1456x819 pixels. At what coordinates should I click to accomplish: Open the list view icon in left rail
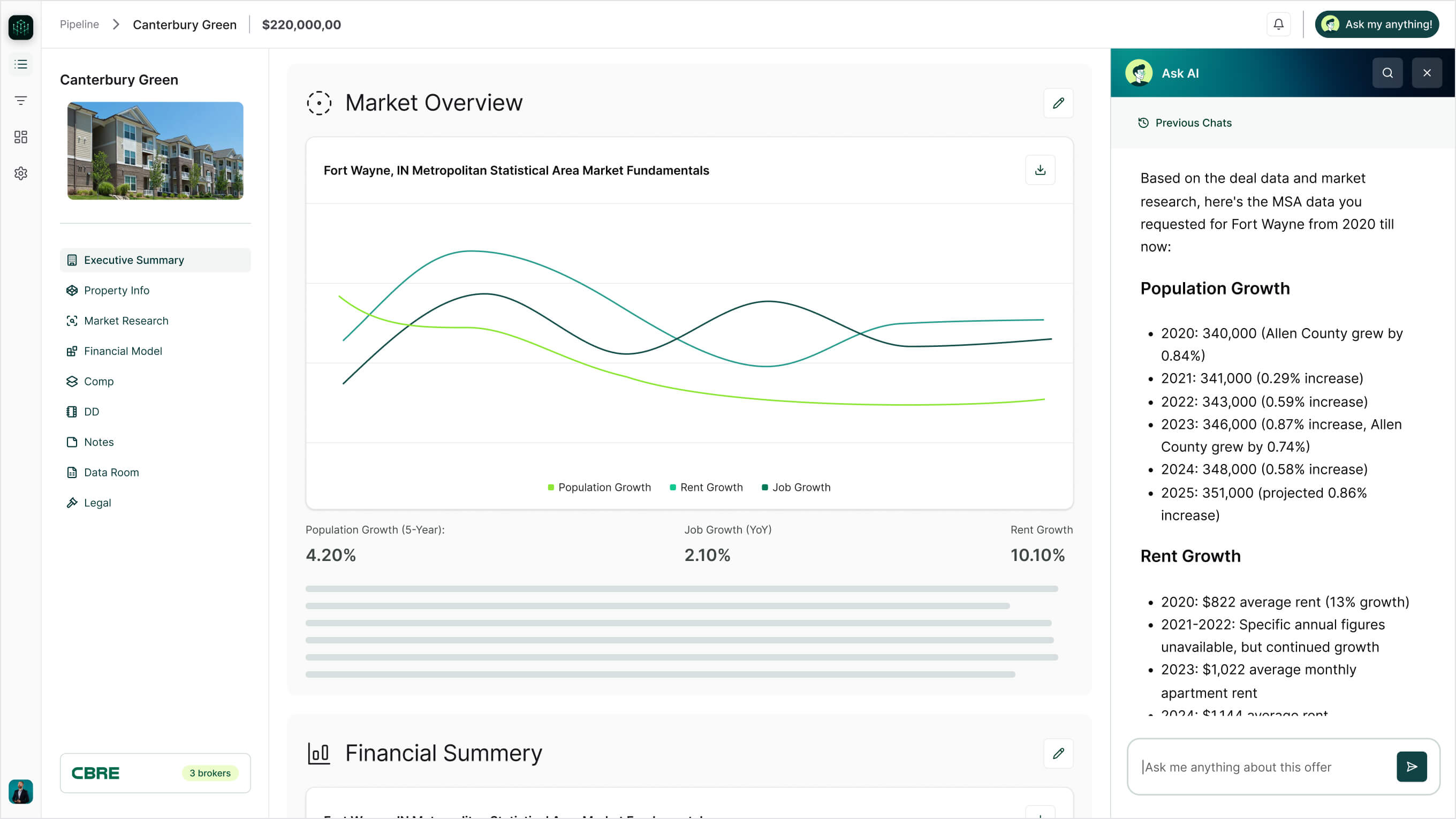tap(21, 64)
